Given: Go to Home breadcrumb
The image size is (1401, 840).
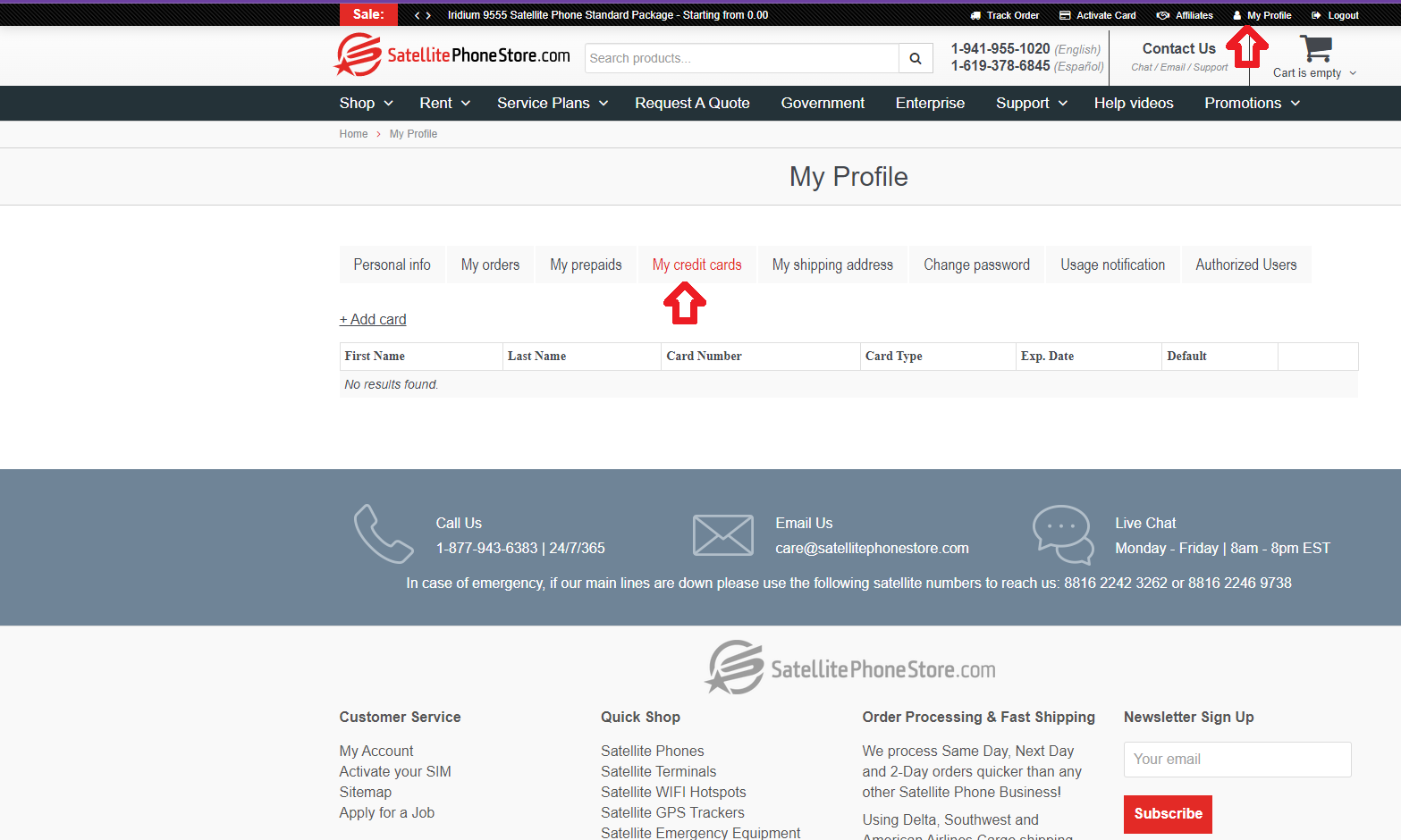Looking at the screenshot, I should (353, 134).
